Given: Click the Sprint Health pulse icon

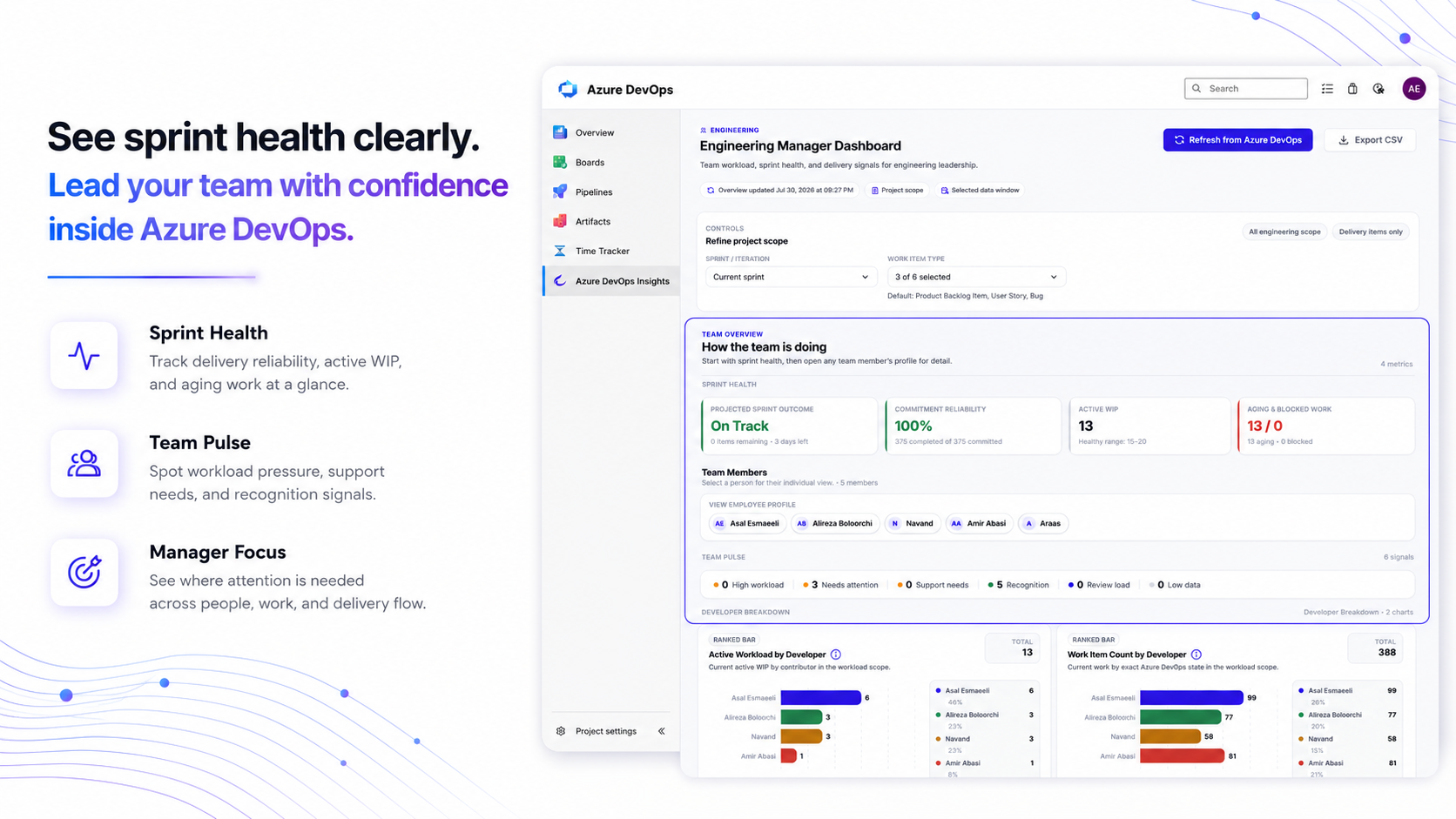Looking at the screenshot, I should pyautogui.click(x=84, y=355).
